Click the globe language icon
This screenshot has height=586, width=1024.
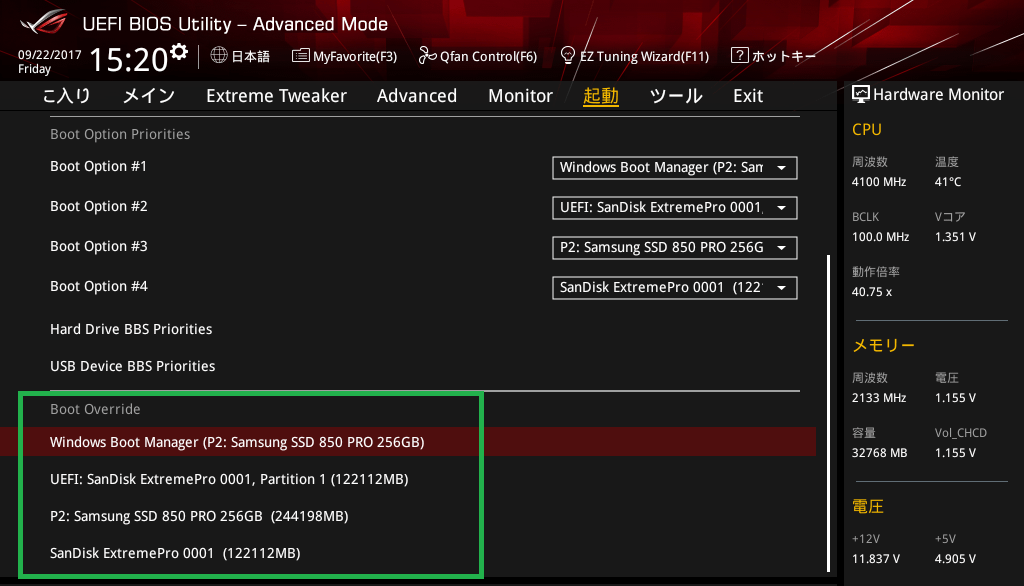219,56
